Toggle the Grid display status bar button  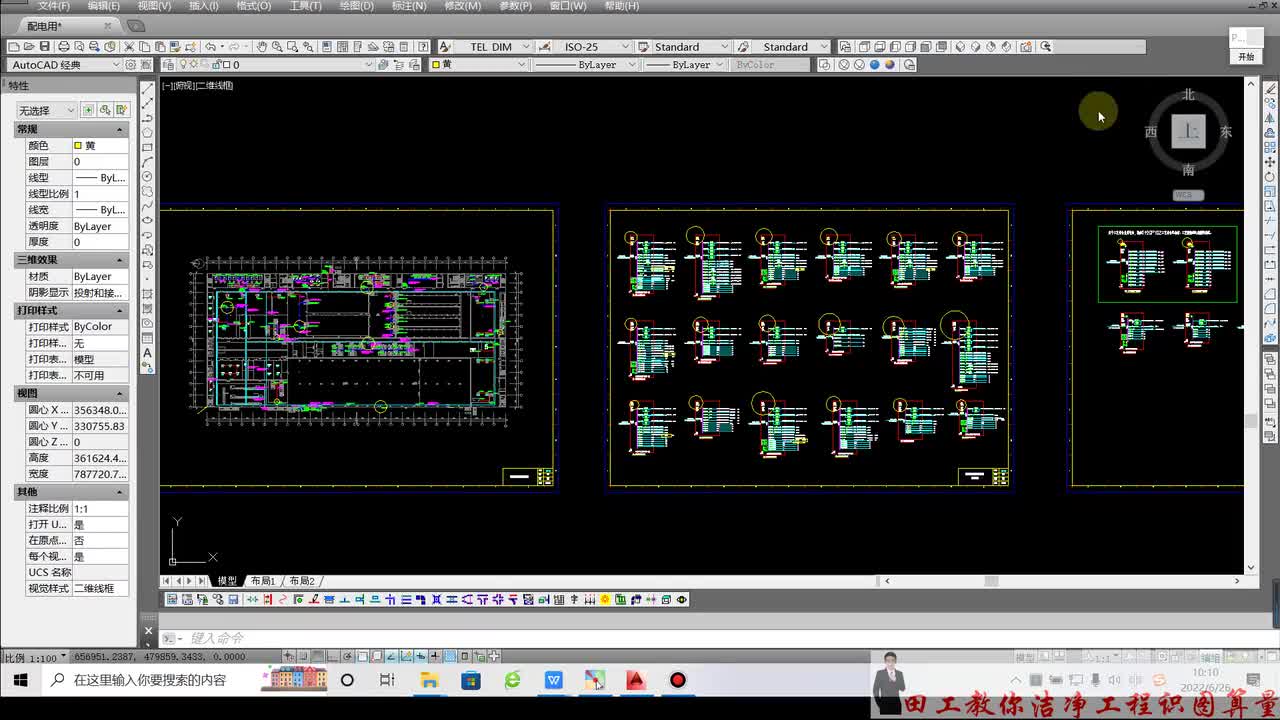pyautogui.click(x=317, y=656)
